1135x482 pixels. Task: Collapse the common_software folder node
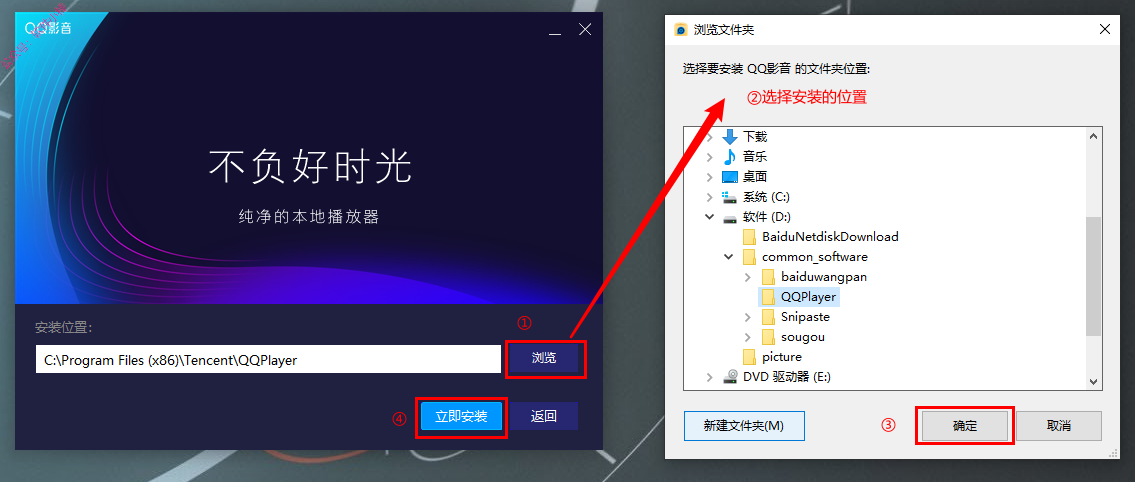pyautogui.click(x=728, y=256)
